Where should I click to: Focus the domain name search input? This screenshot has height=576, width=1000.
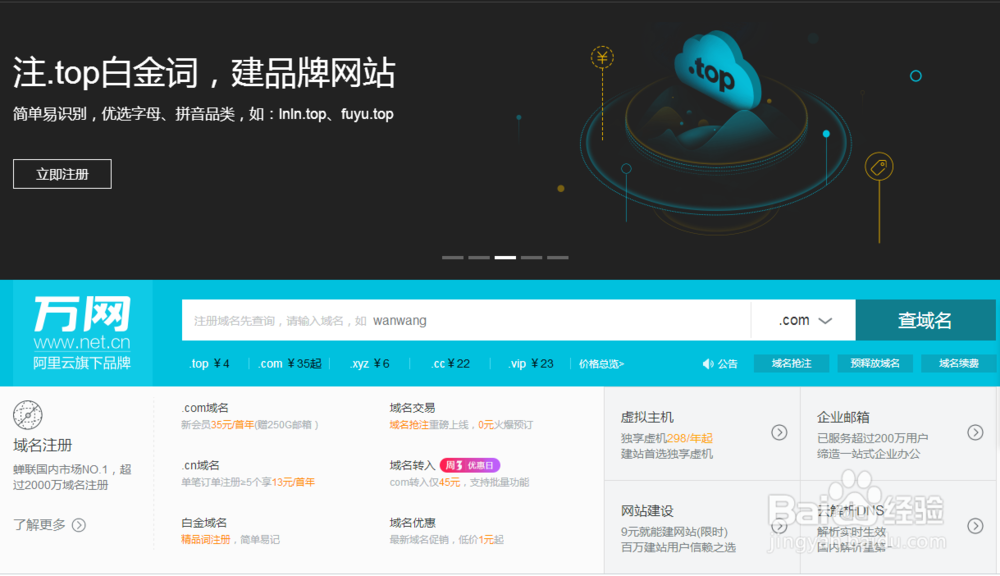[x=466, y=320]
